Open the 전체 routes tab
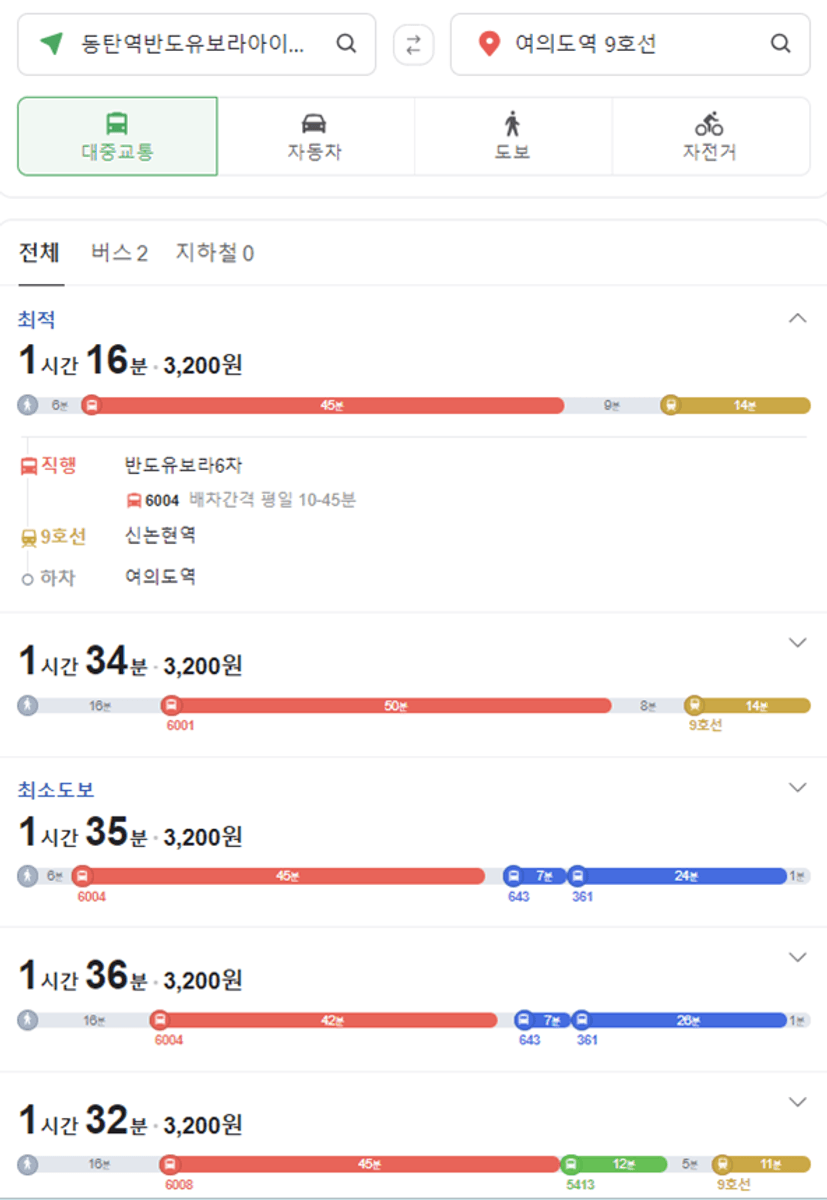Image resolution: width=827 pixels, height=1200 pixels. click(40, 252)
